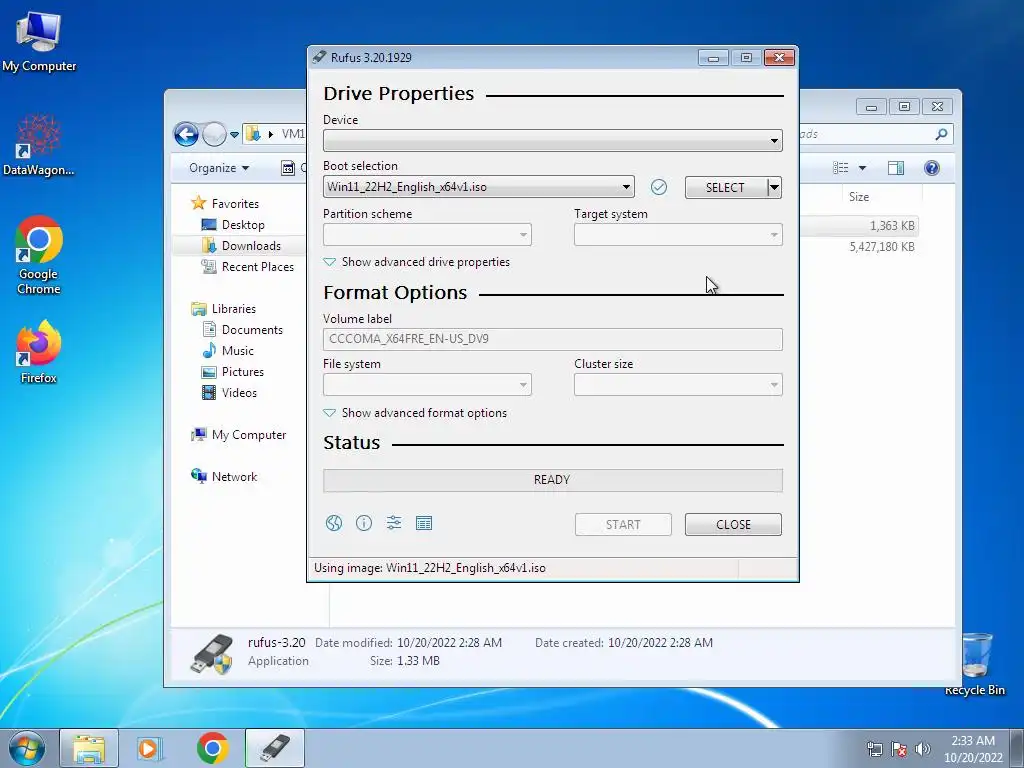Expand Show advanced format options
Image resolution: width=1024 pixels, height=768 pixels.
(415, 413)
